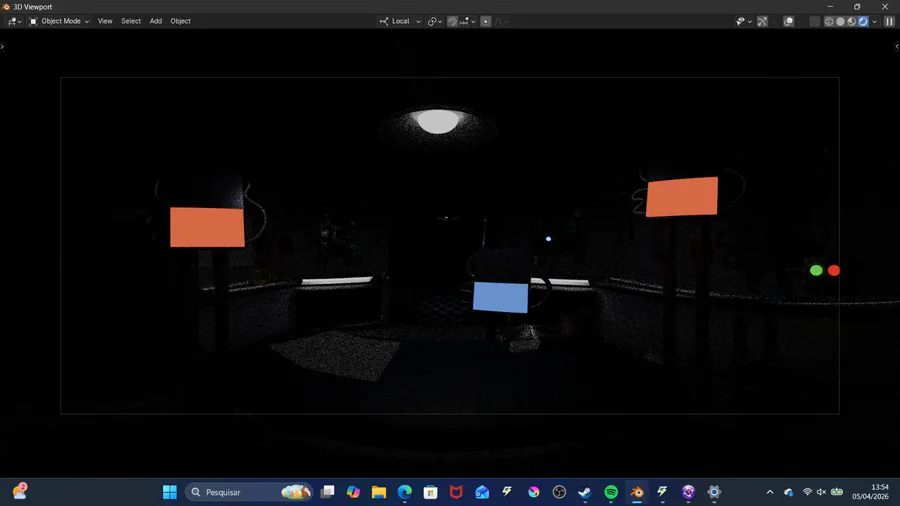This screenshot has width=900, height=506.
Task: Expand the left toolbar panel arrow
Action: 2,46
